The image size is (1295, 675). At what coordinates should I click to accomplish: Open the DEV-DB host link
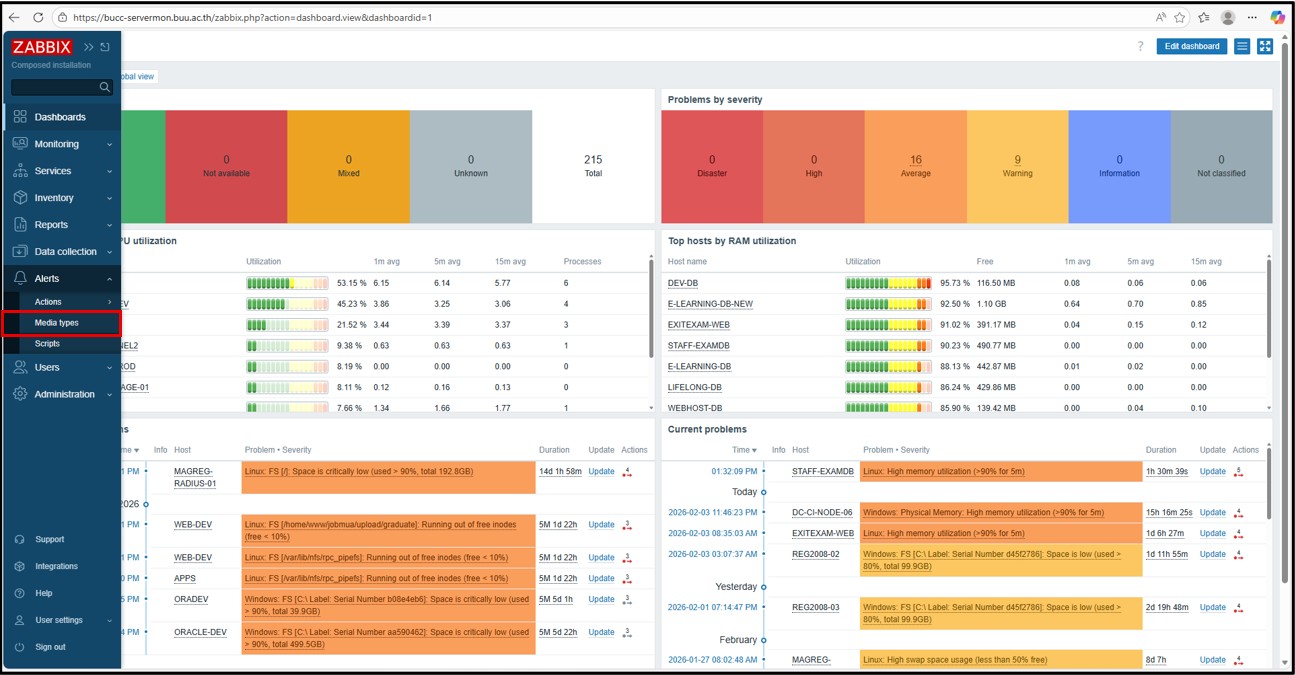683,283
